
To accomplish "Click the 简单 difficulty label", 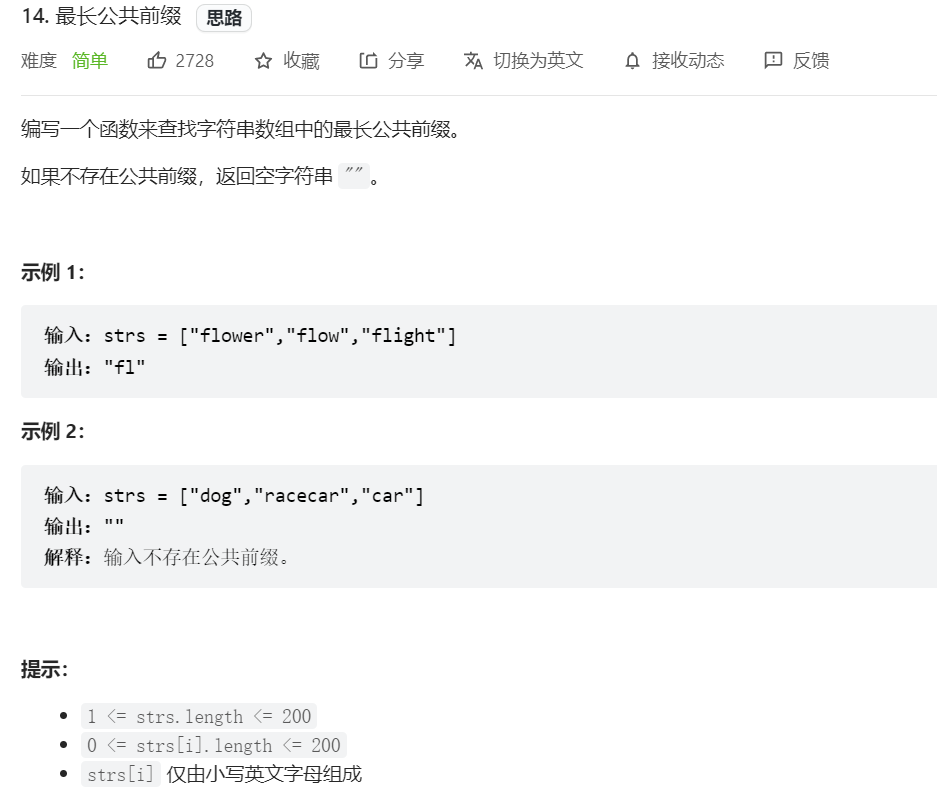I will coord(90,61).
